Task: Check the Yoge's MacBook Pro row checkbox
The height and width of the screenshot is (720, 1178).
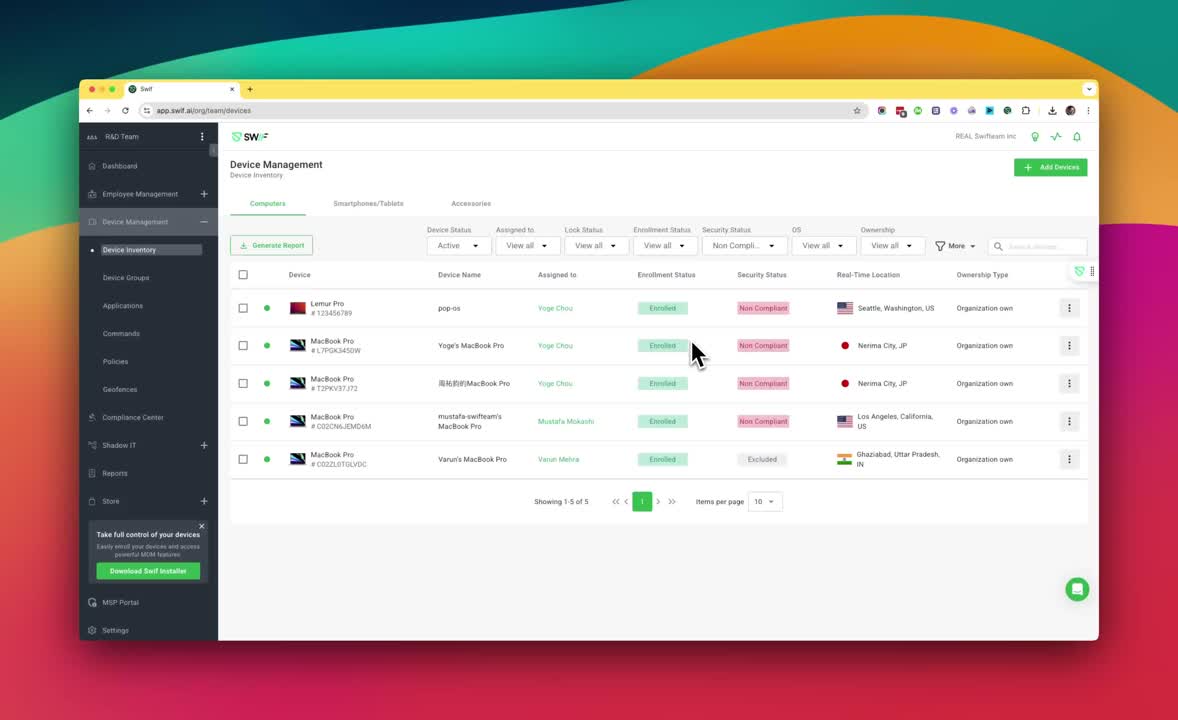Action: click(x=243, y=346)
